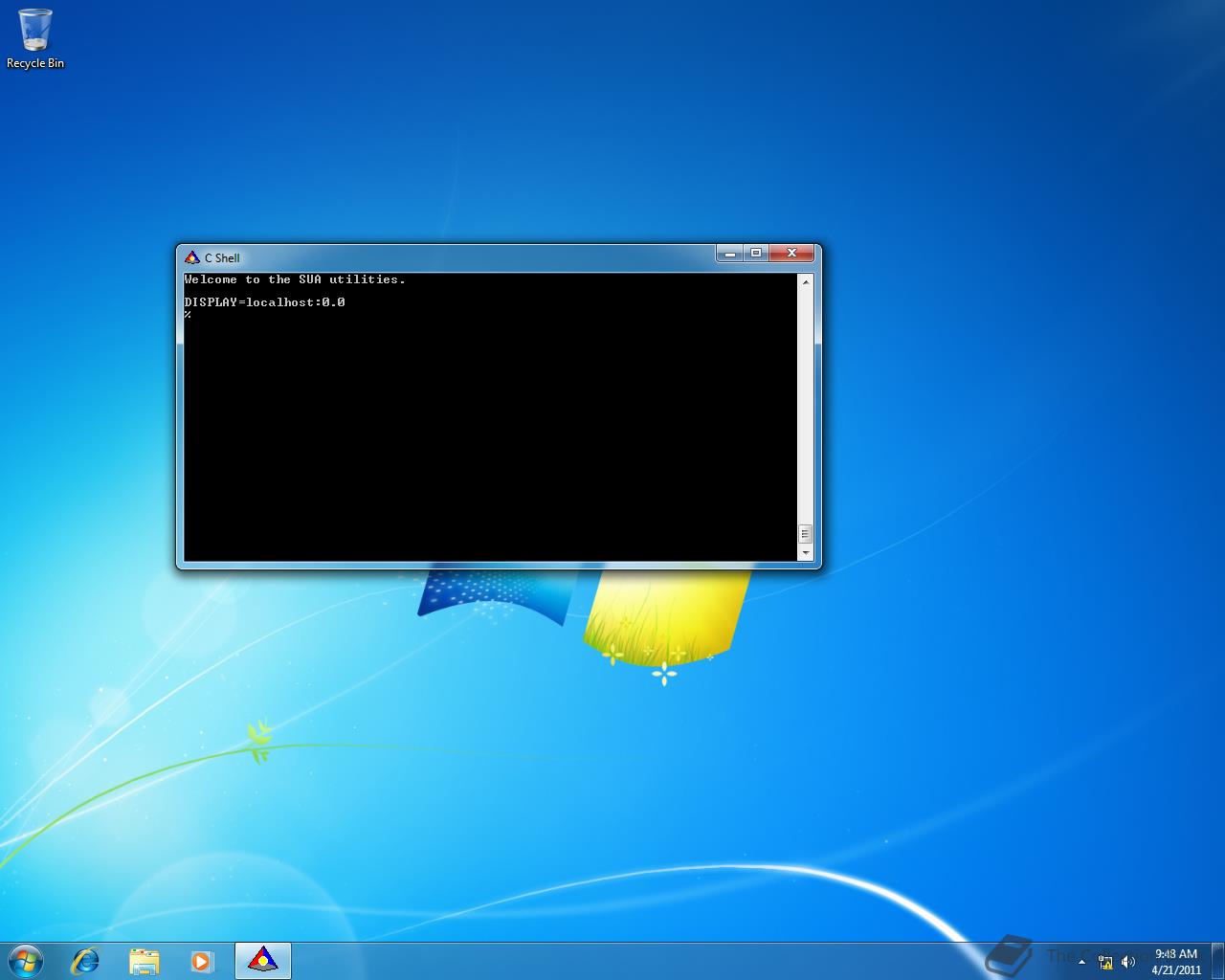This screenshot has width=1225, height=980.
Task: Open the volume speaker tray icon
Action: coord(1128,962)
